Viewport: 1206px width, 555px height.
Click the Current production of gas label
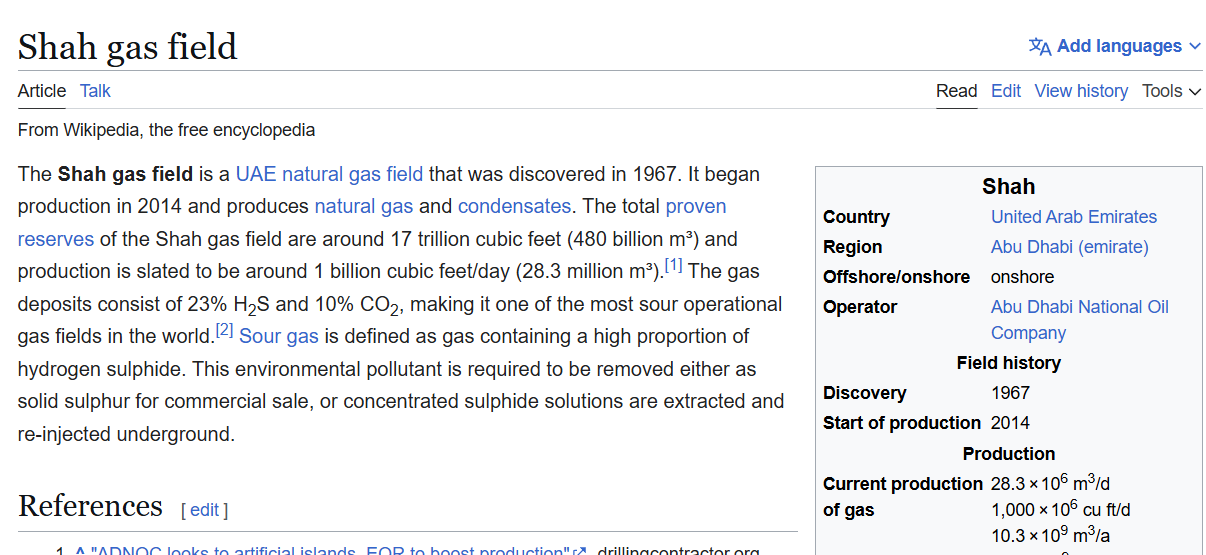(x=903, y=497)
